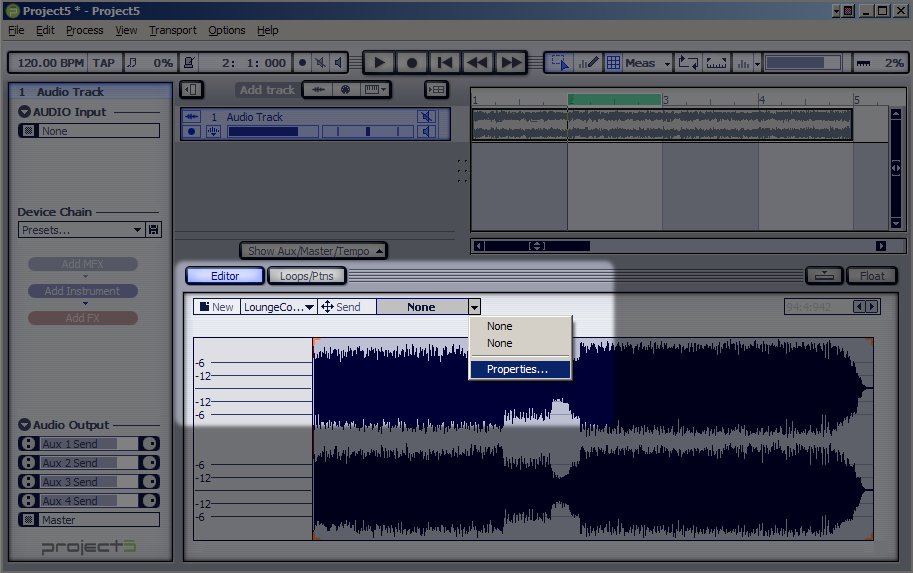
Task: Click the input monitor icon on Audio Track
Action: click(213, 132)
